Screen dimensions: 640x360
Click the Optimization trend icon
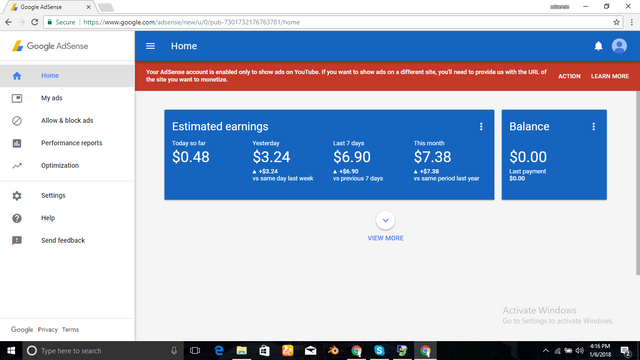pyautogui.click(x=17, y=166)
